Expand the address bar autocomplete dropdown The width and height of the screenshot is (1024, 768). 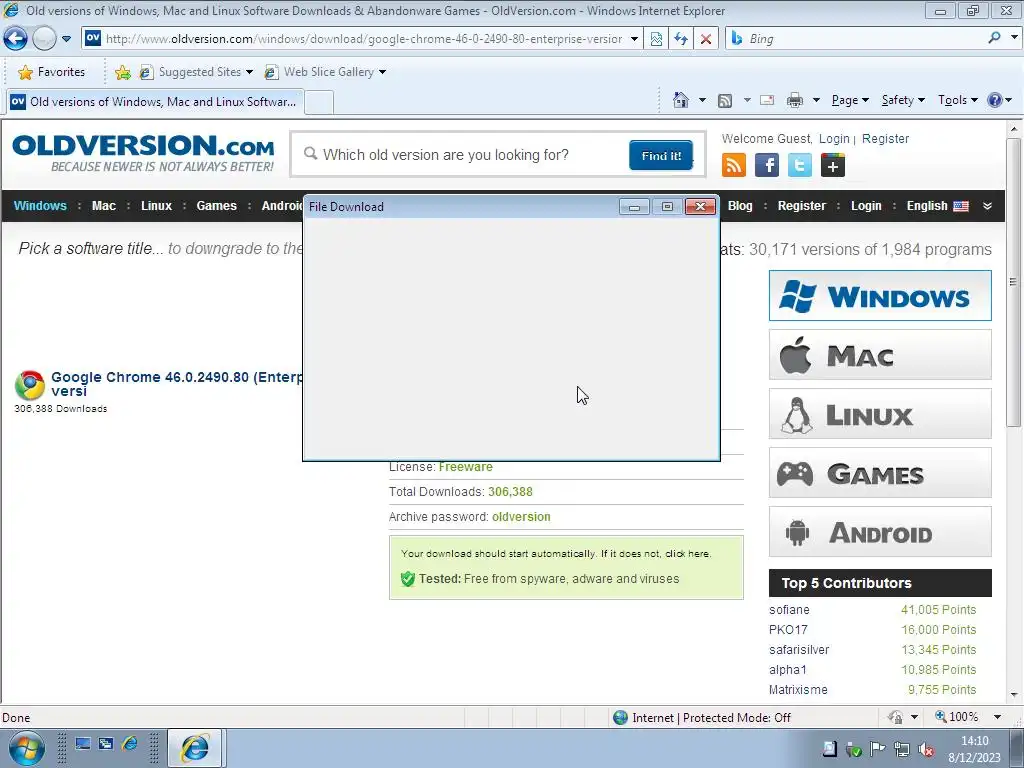[634, 39]
